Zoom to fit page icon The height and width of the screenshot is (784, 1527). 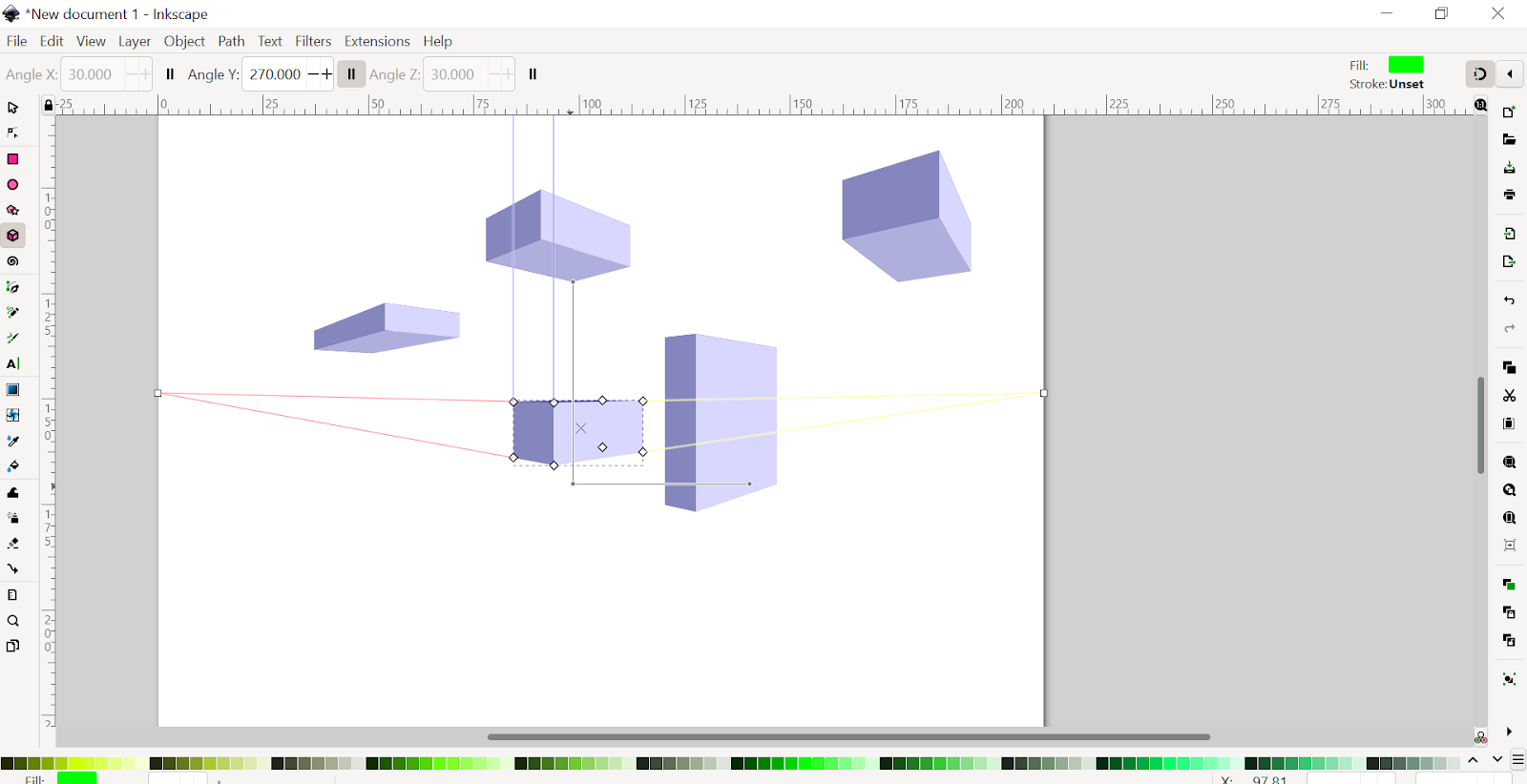point(1509,518)
